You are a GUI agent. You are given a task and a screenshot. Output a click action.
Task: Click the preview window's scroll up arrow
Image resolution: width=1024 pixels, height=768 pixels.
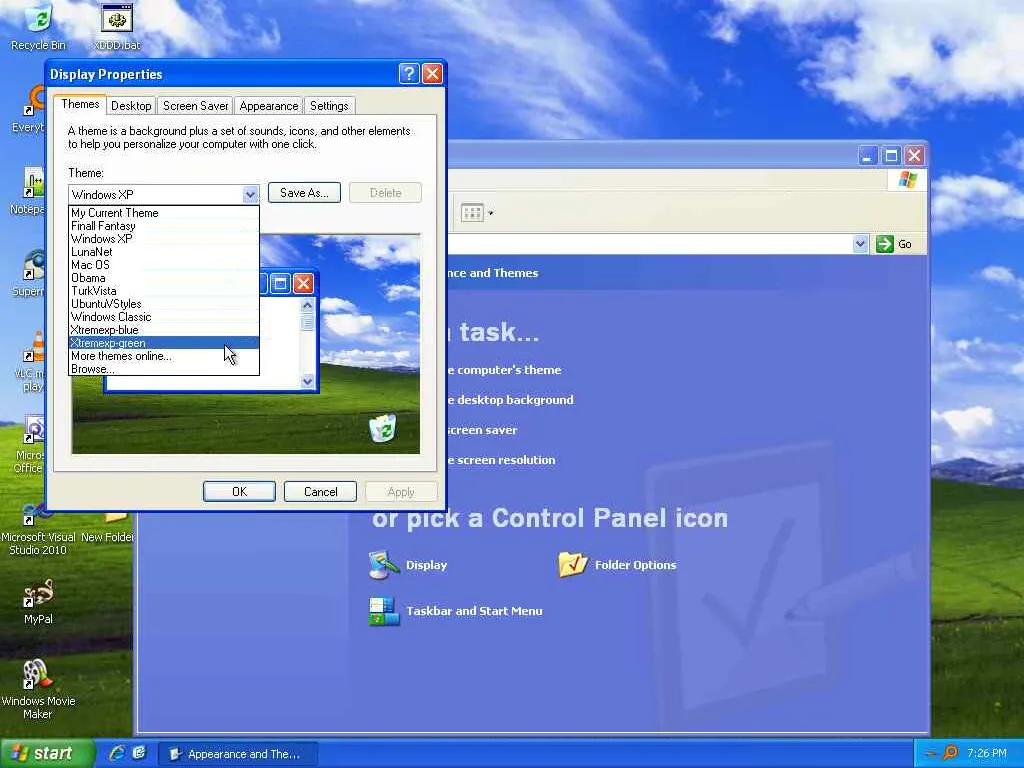(x=308, y=305)
